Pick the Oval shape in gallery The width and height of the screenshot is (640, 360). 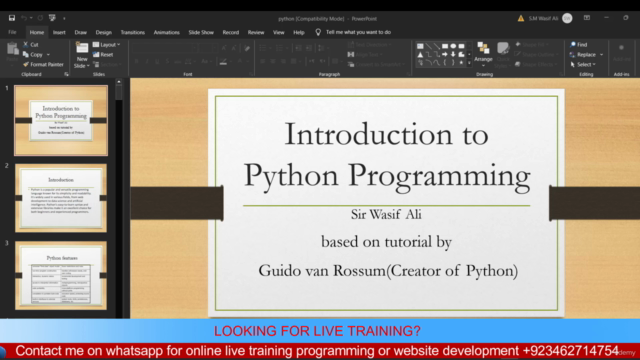point(453,46)
